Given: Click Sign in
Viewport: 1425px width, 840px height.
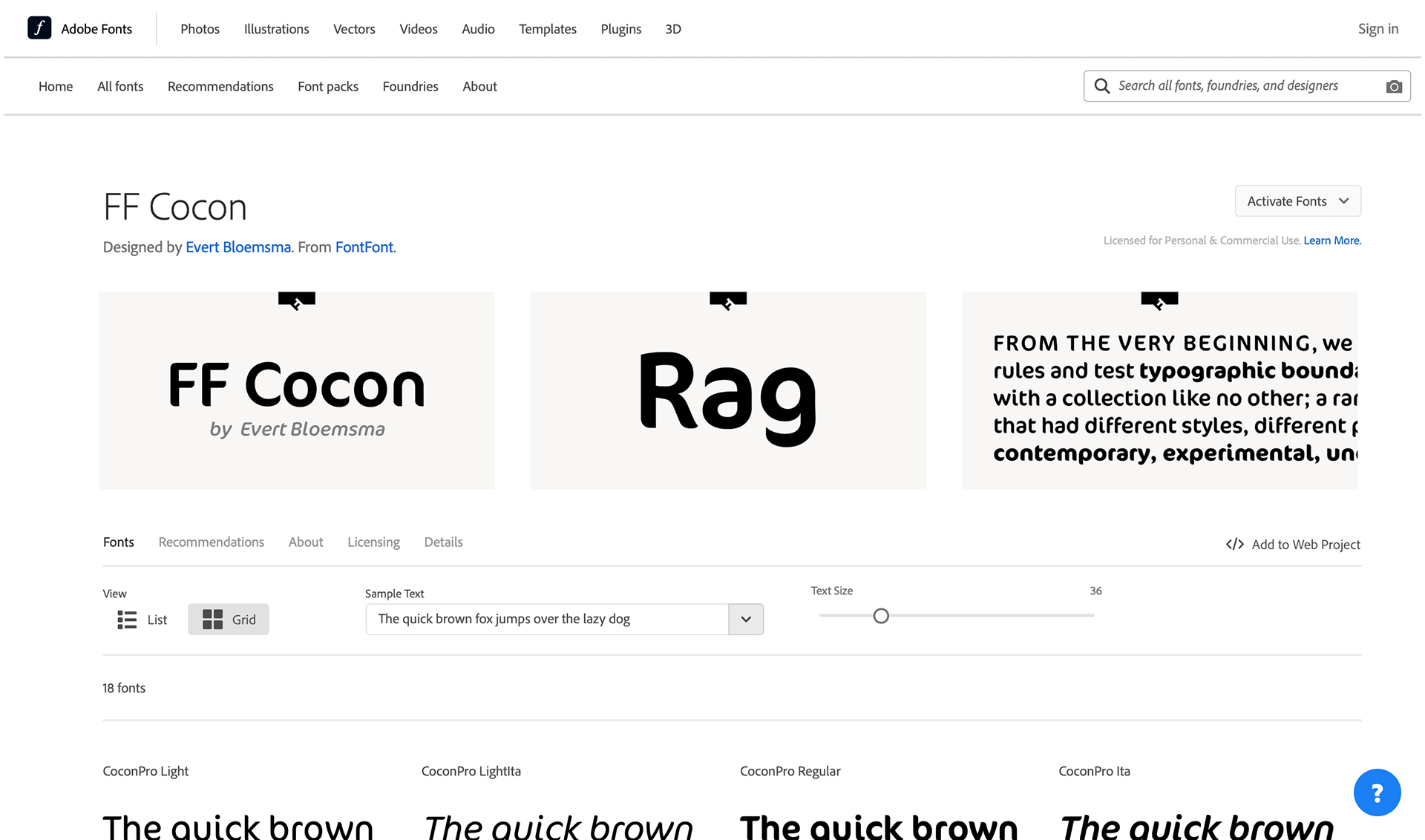Looking at the screenshot, I should pyautogui.click(x=1377, y=29).
